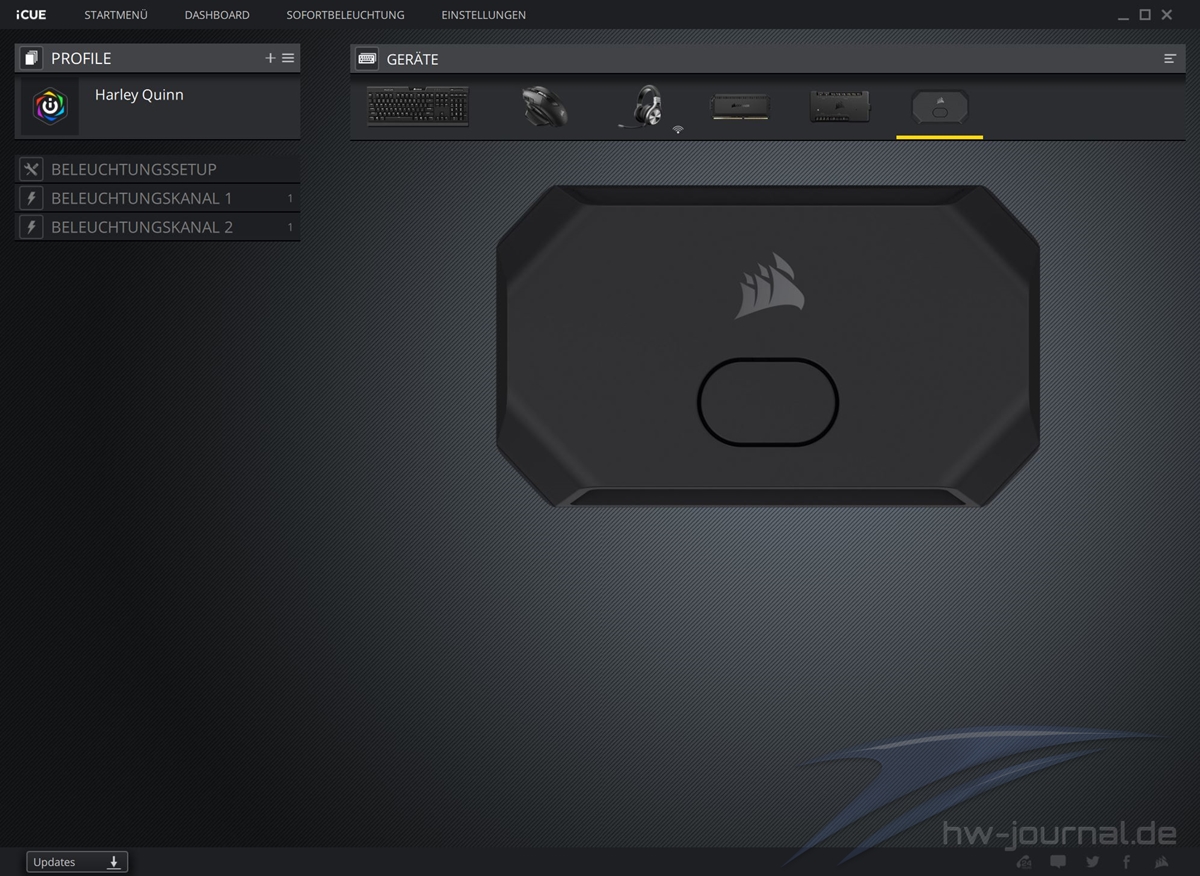Open 24-hour support icon
This screenshot has width=1200, height=876.
click(x=1024, y=862)
